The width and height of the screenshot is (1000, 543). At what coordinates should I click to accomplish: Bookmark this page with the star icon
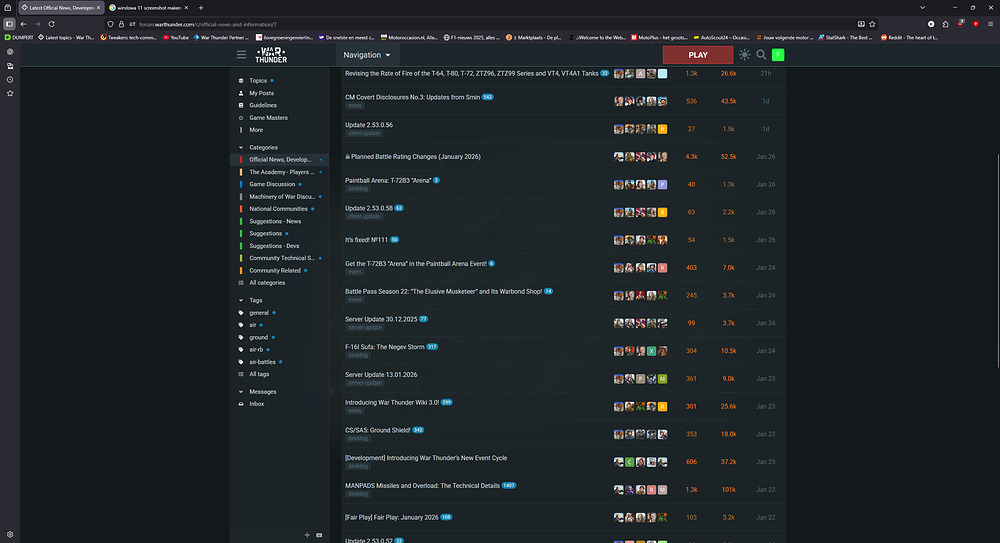(931, 23)
